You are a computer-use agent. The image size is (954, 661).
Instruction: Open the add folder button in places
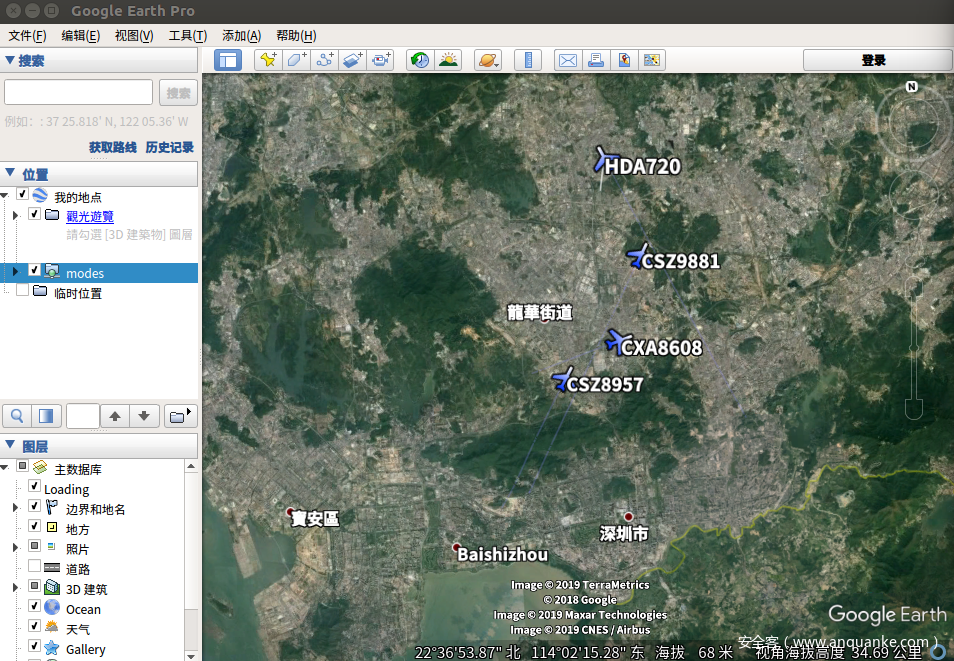(x=180, y=416)
